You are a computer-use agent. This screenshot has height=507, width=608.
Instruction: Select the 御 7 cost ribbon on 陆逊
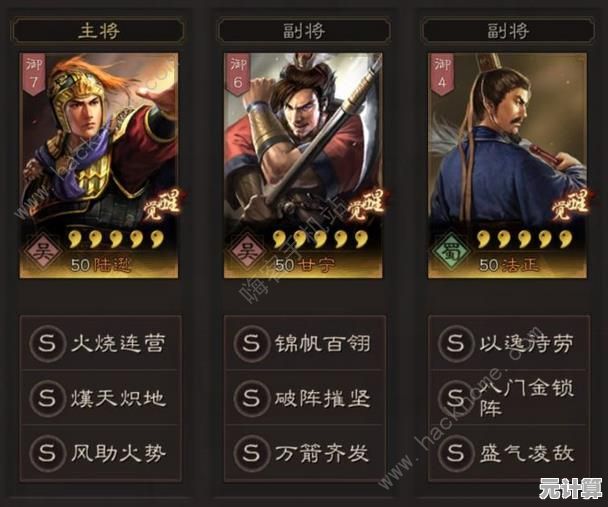[x=34, y=74]
